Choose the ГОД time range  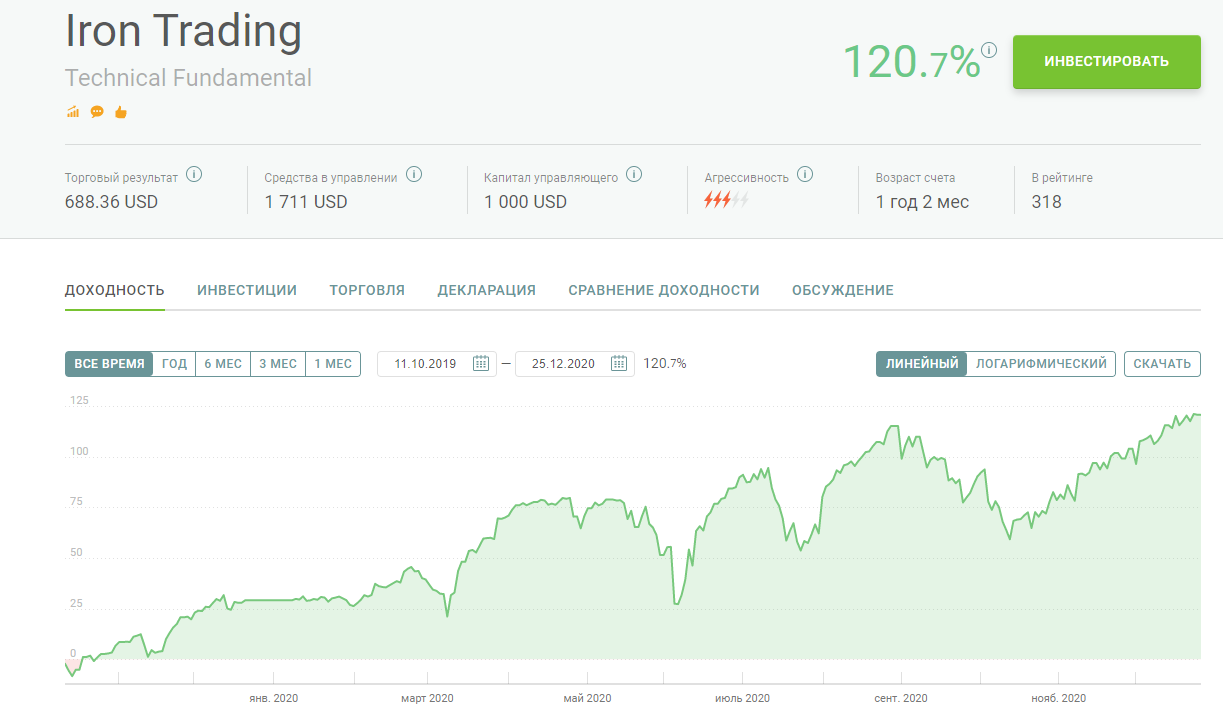click(x=174, y=364)
